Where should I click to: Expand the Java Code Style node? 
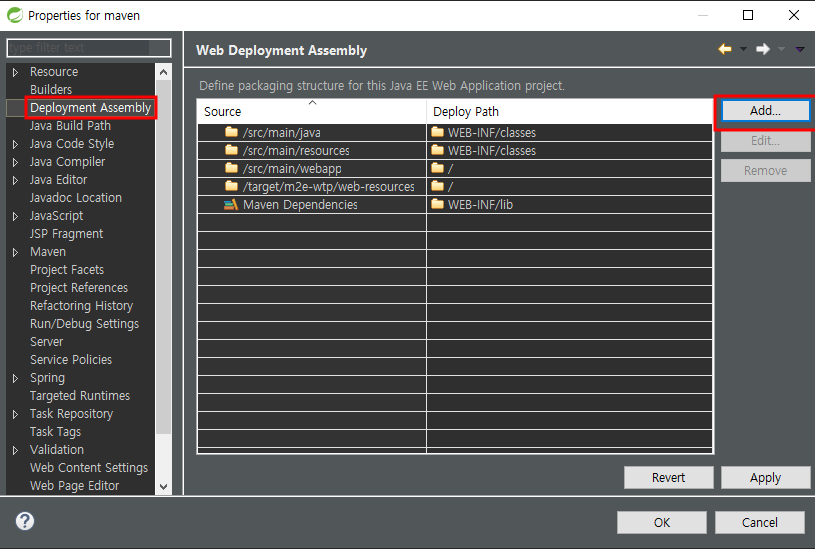pyautogui.click(x=16, y=144)
